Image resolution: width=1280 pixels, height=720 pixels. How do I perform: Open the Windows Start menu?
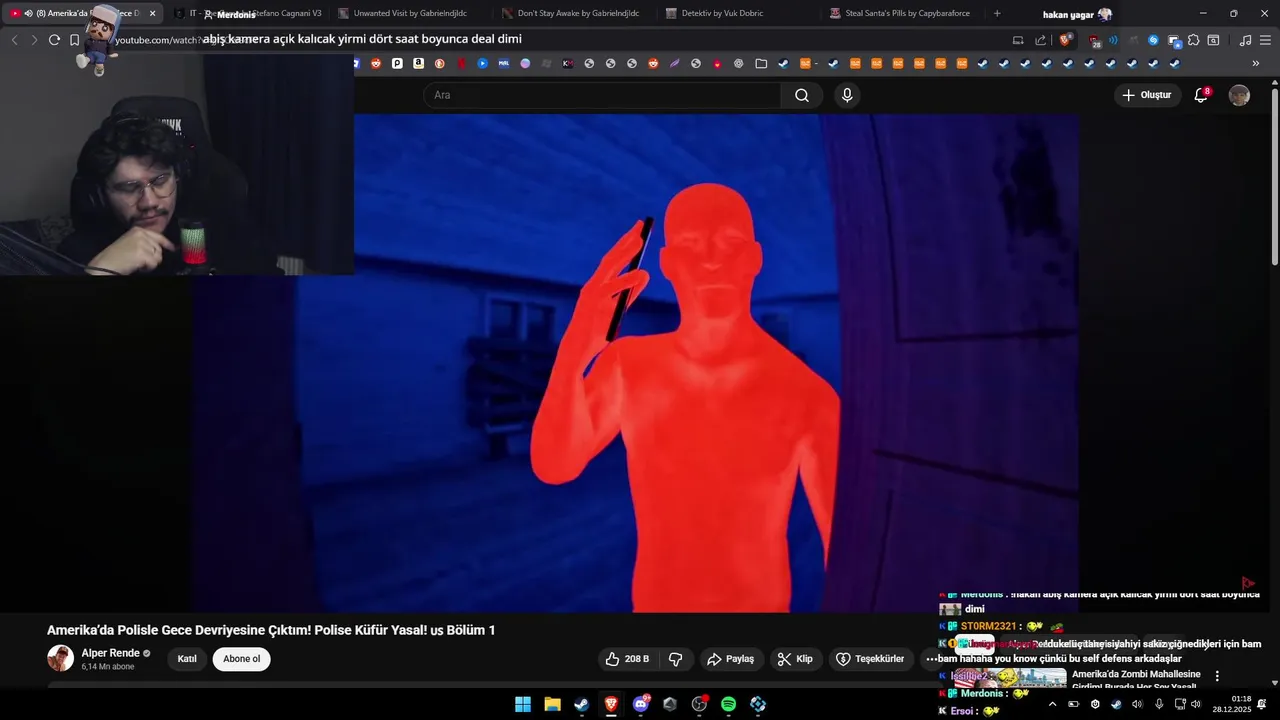pyautogui.click(x=523, y=704)
